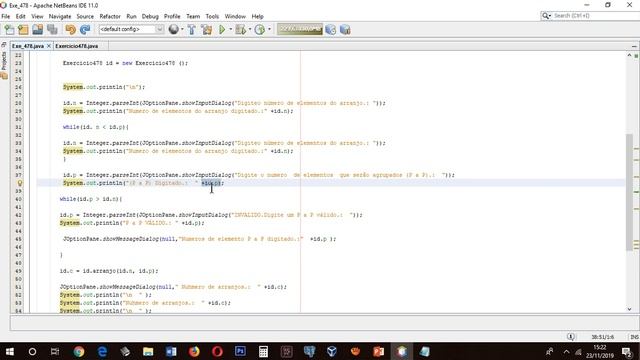Click the first cube icon after the memory bar
Viewport: 640px width, 360px height.
[331, 29]
